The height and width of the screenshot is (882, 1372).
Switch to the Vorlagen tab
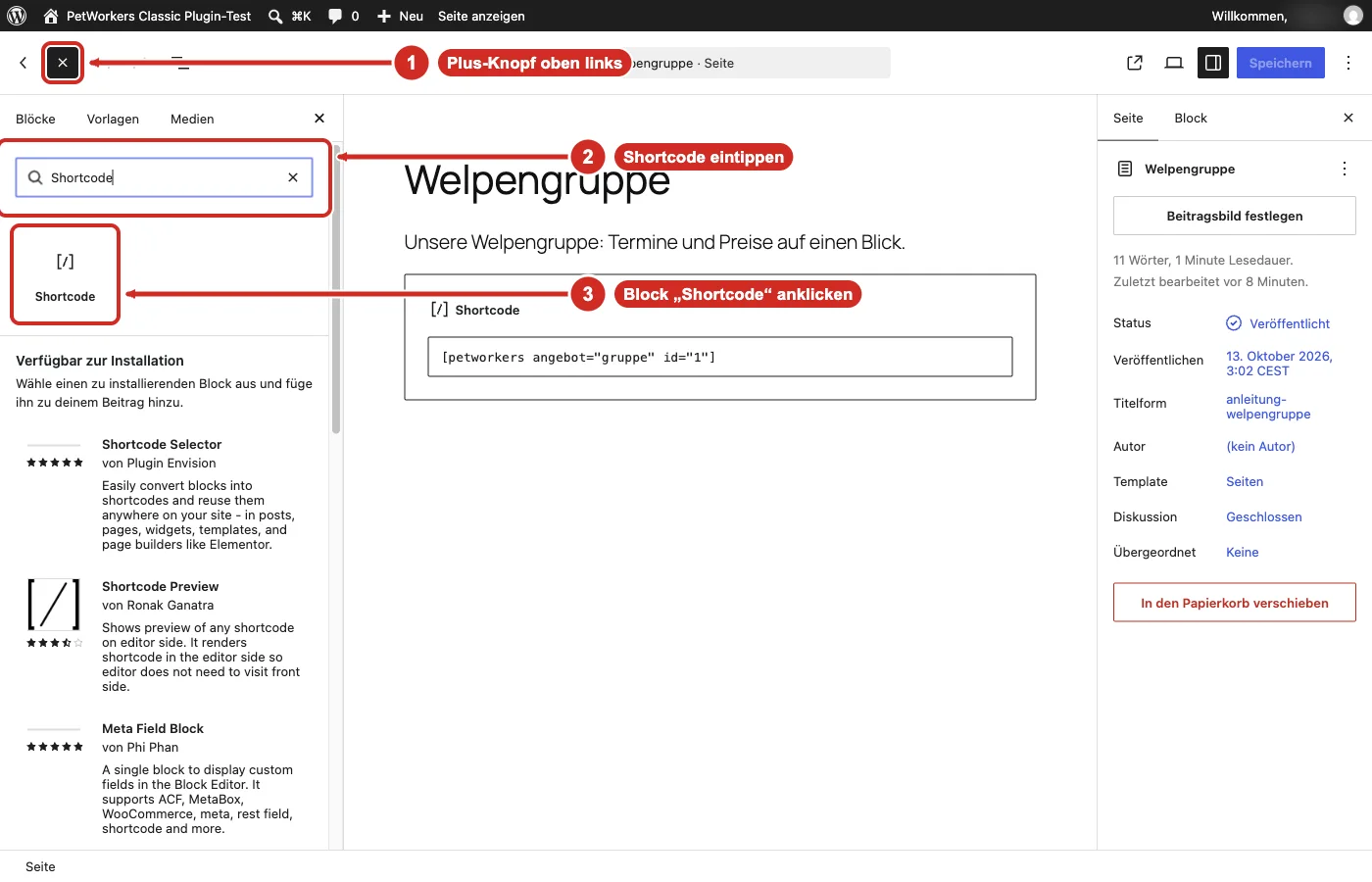tap(113, 119)
